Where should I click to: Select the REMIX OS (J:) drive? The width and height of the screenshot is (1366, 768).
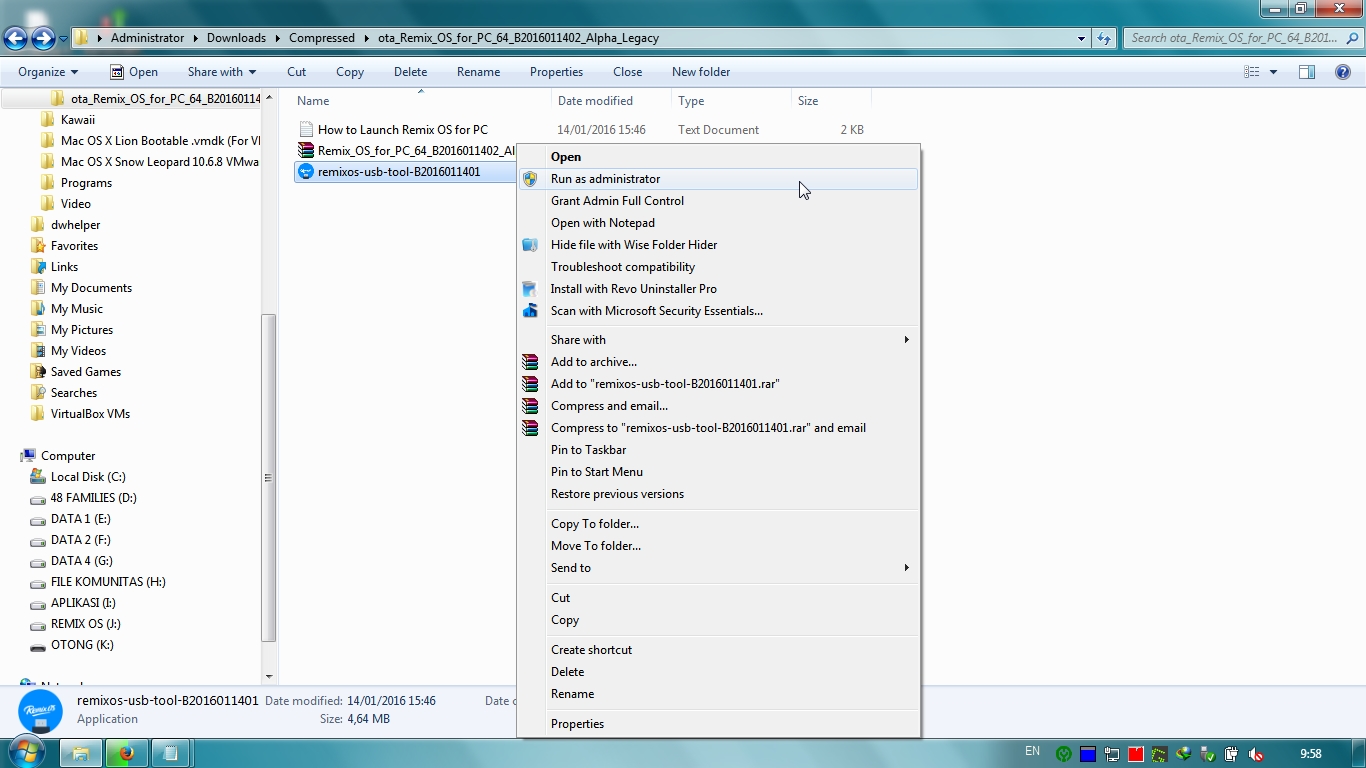tap(85, 624)
